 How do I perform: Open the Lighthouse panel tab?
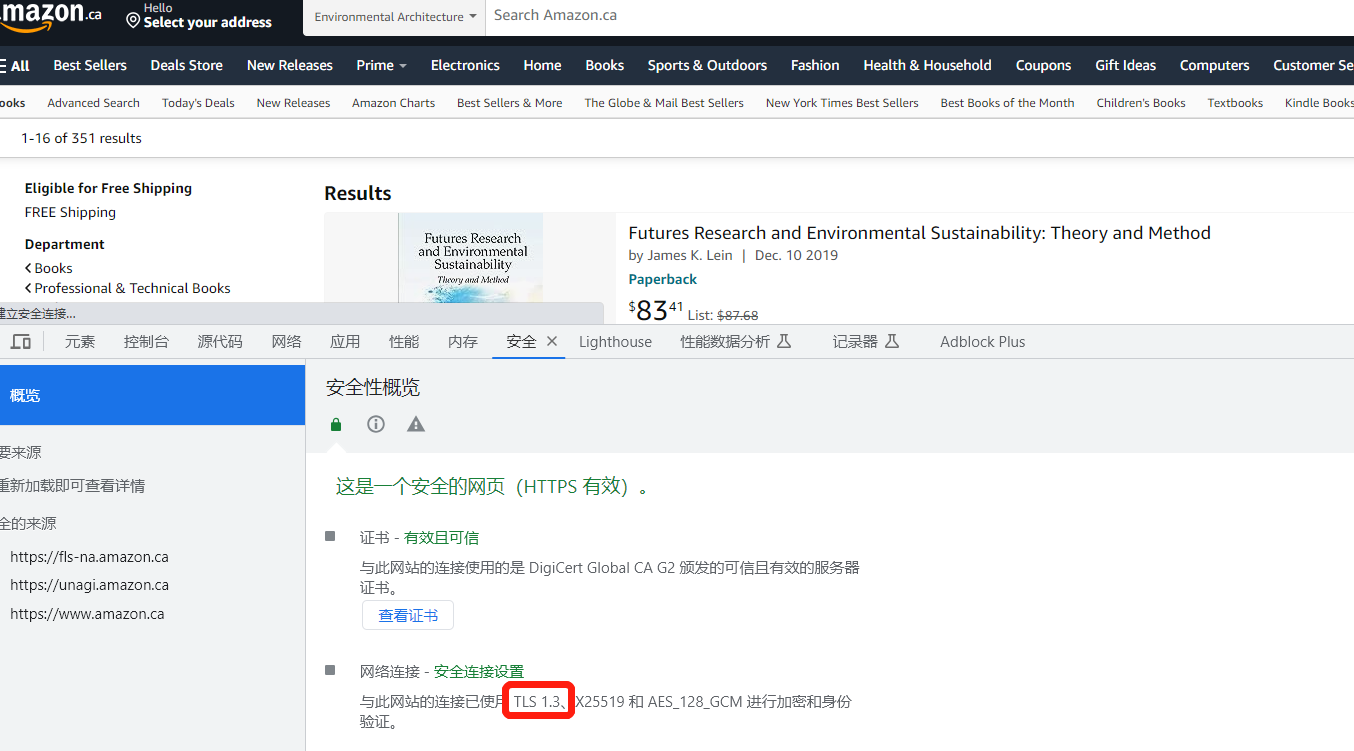coord(615,341)
